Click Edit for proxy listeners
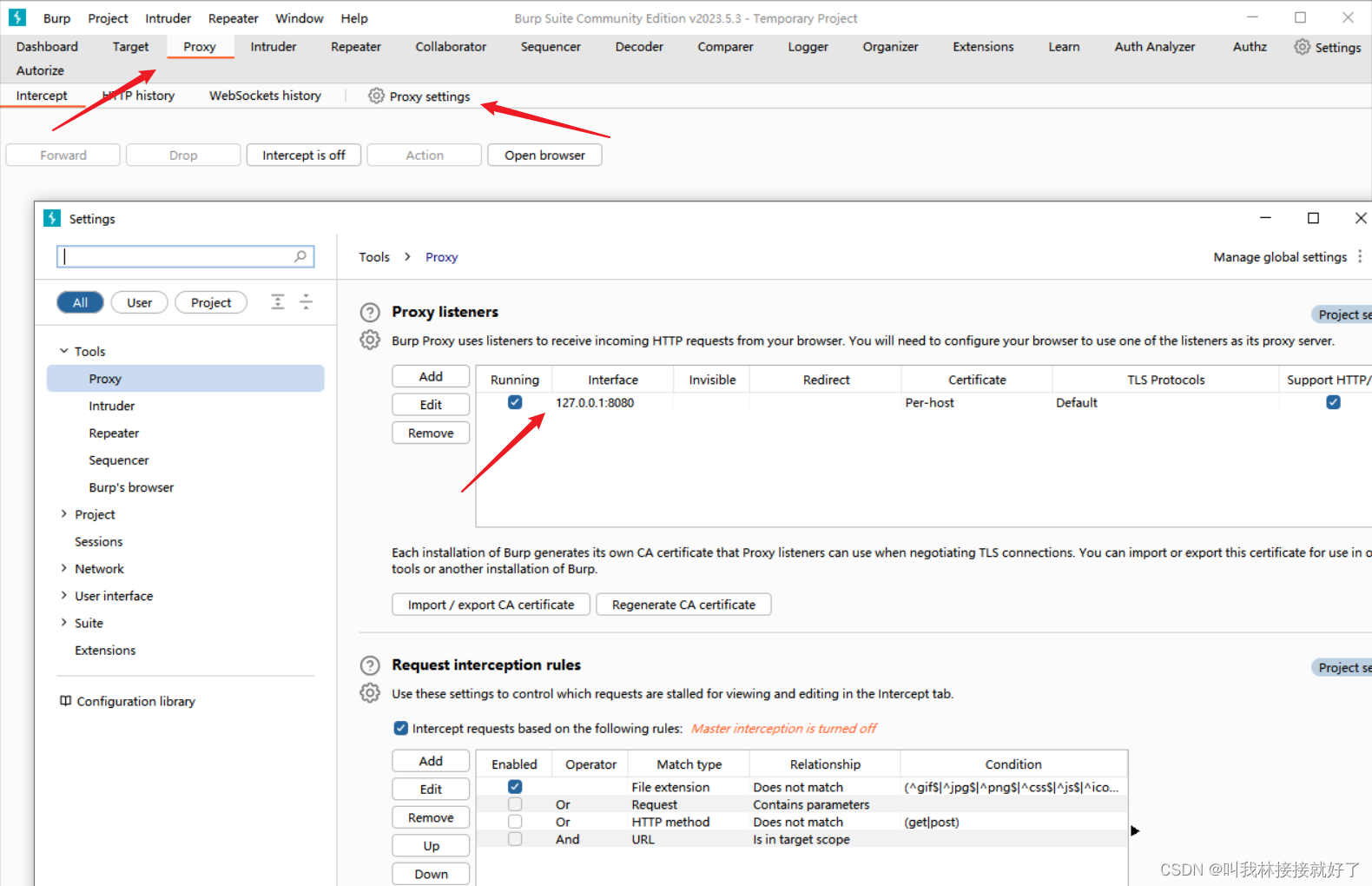Viewport: 1372px width, 886px height. (x=431, y=405)
